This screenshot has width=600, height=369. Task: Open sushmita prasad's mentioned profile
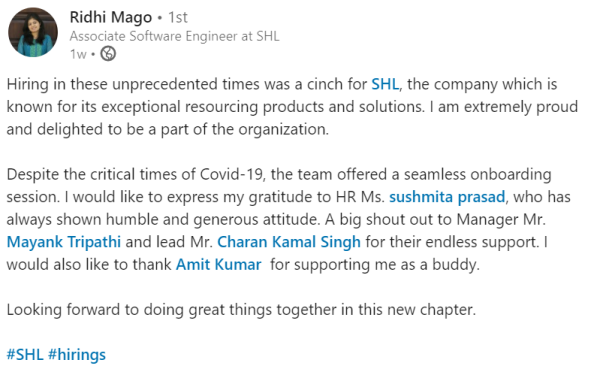point(447,197)
